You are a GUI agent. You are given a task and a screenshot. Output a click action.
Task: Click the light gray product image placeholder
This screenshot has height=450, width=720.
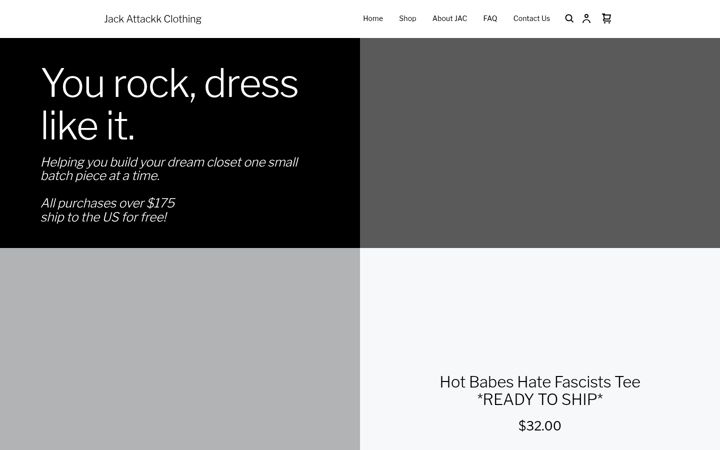click(180, 349)
